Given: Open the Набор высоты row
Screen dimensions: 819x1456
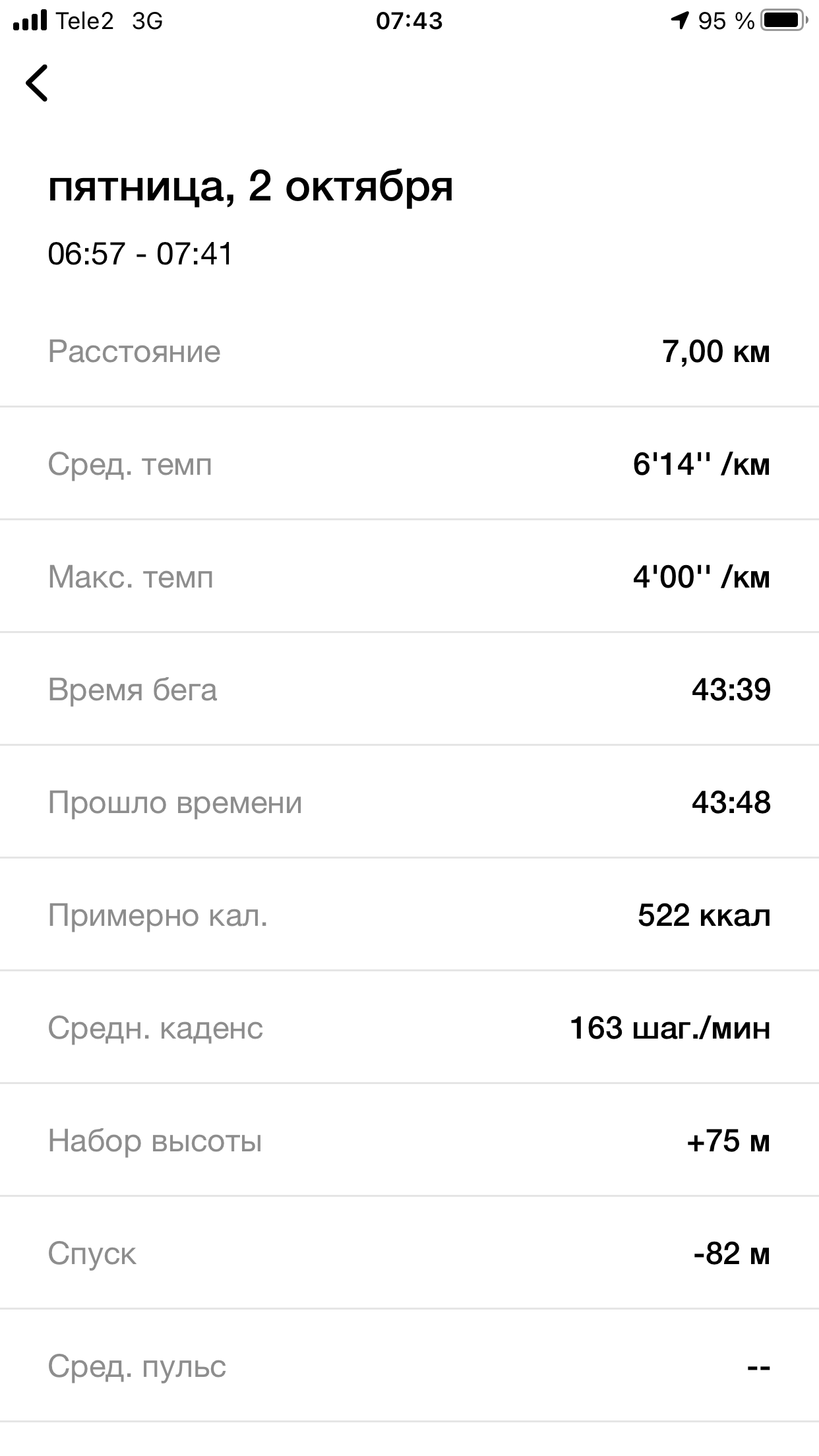Looking at the screenshot, I should (x=409, y=1141).
